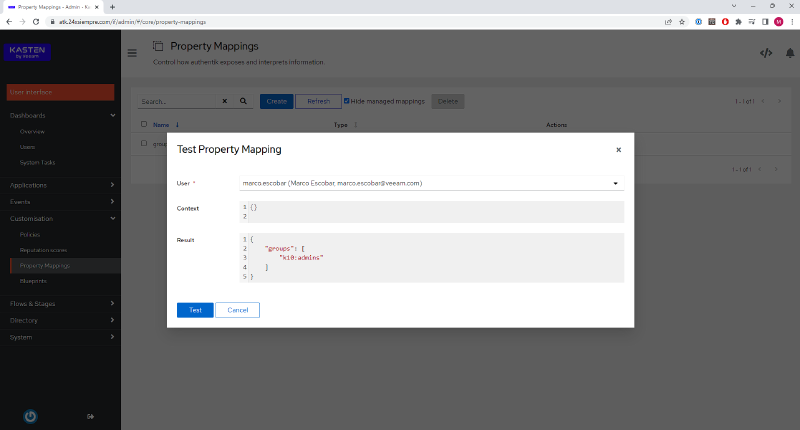The image size is (800, 430).
Task: Click the Refresh button
Action: (318, 102)
